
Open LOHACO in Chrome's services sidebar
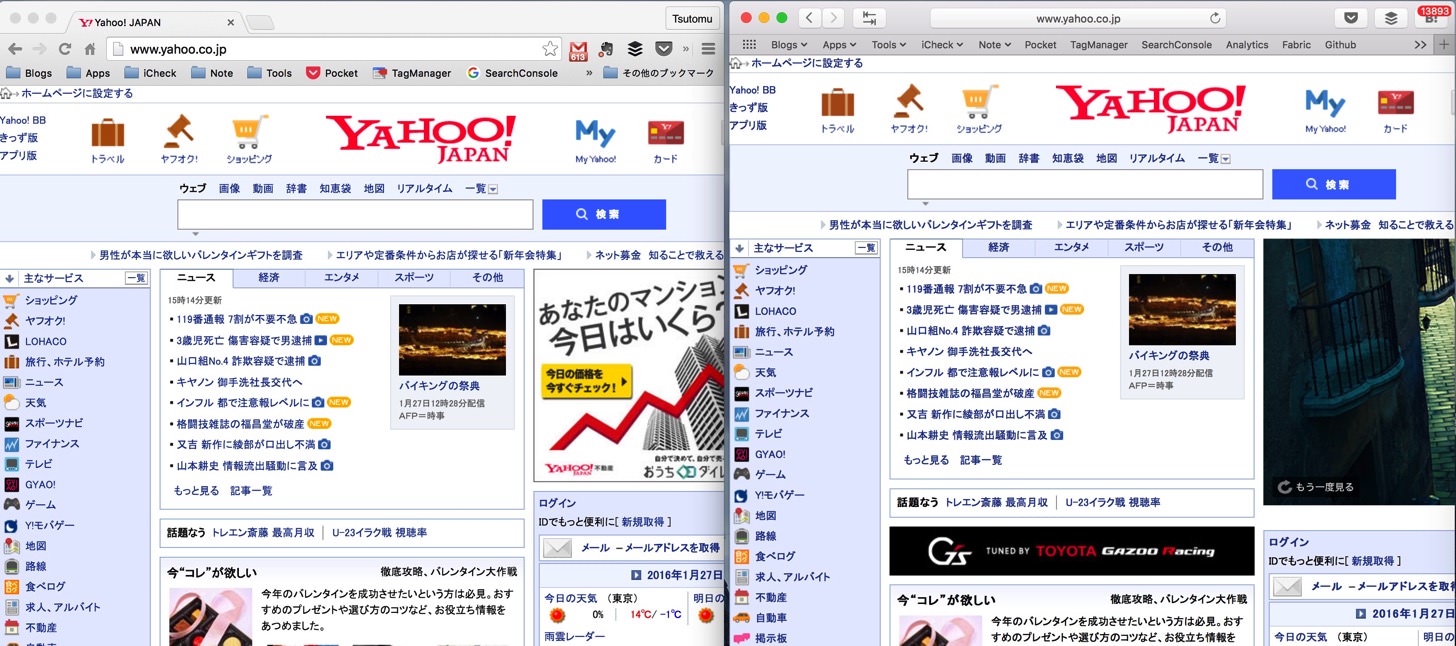click(x=45, y=341)
